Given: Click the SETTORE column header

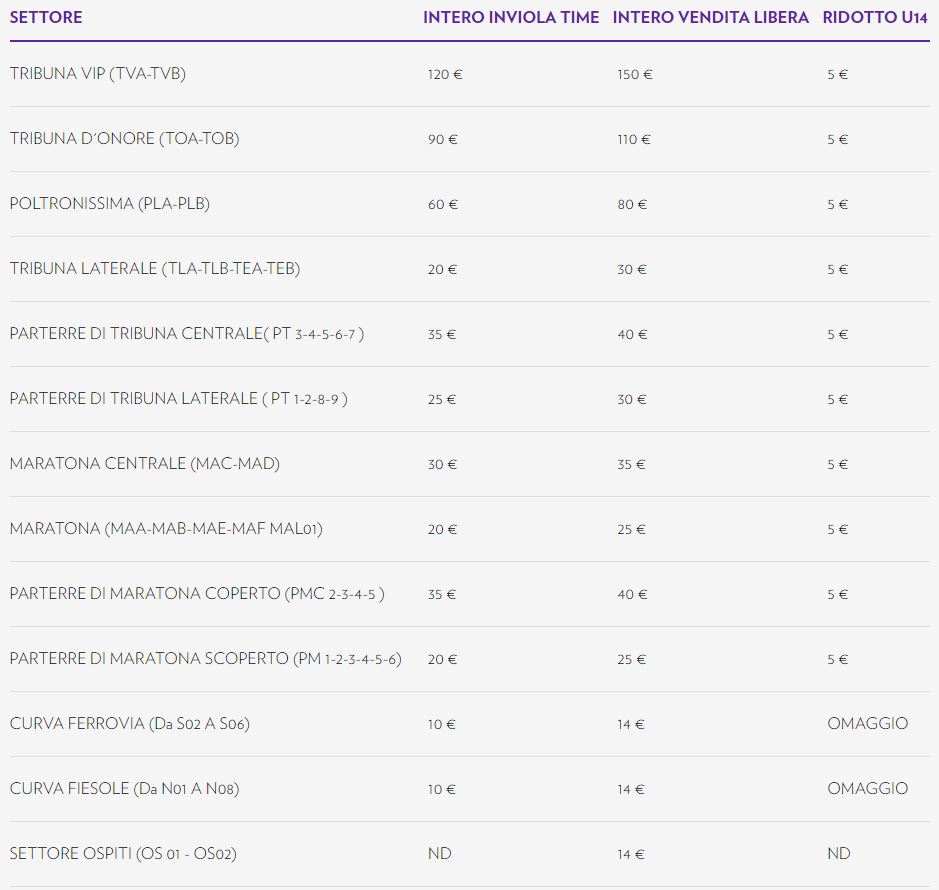Looking at the screenshot, I should (46, 18).
